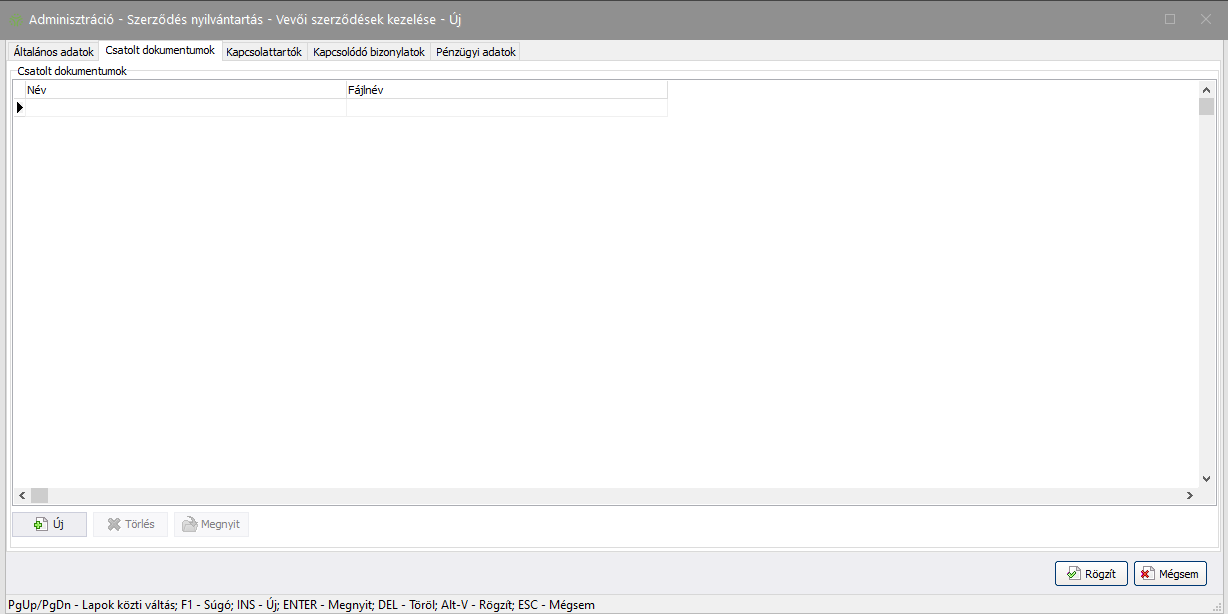Screen dimensions: 1228x614
Task: Open attachment with the Megnyit button
Action: click(211, 524)
